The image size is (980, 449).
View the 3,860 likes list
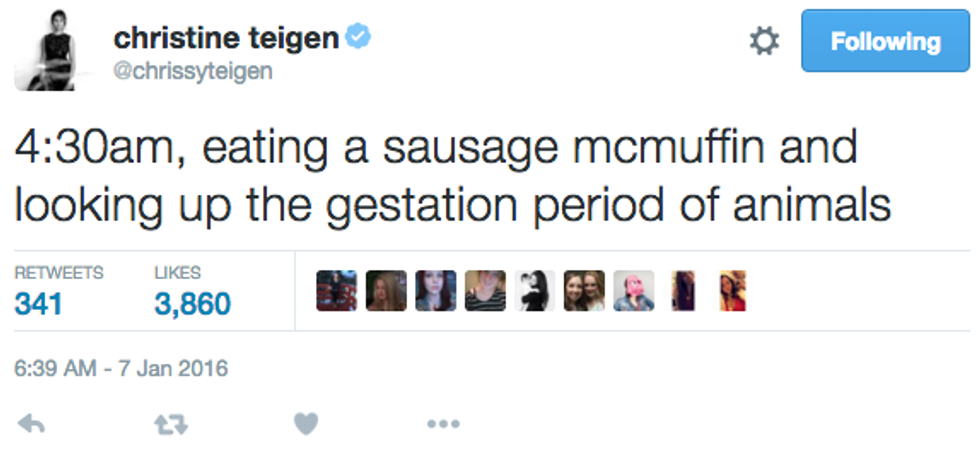point(192,303)
